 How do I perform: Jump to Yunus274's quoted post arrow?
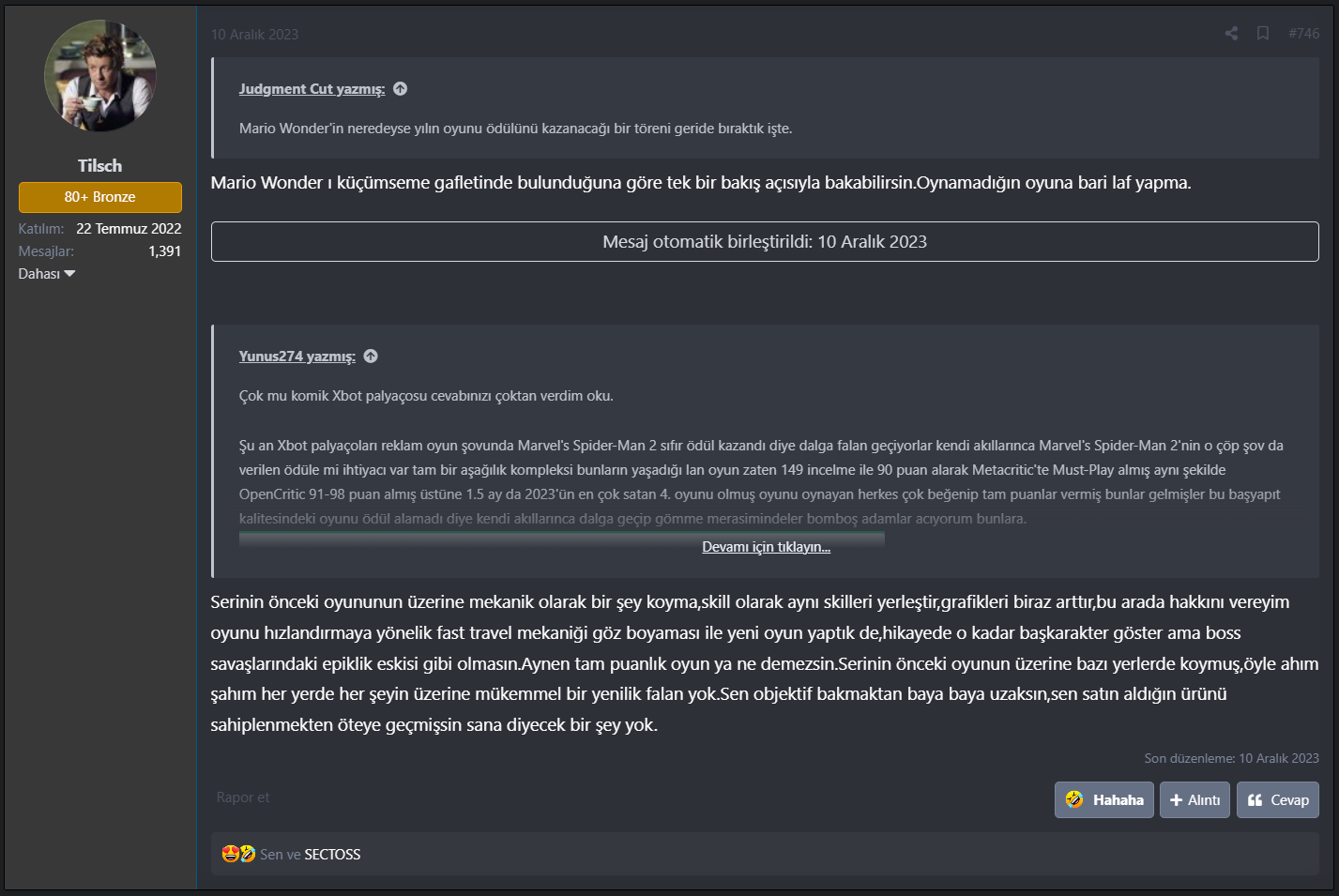tap(371, 357)
